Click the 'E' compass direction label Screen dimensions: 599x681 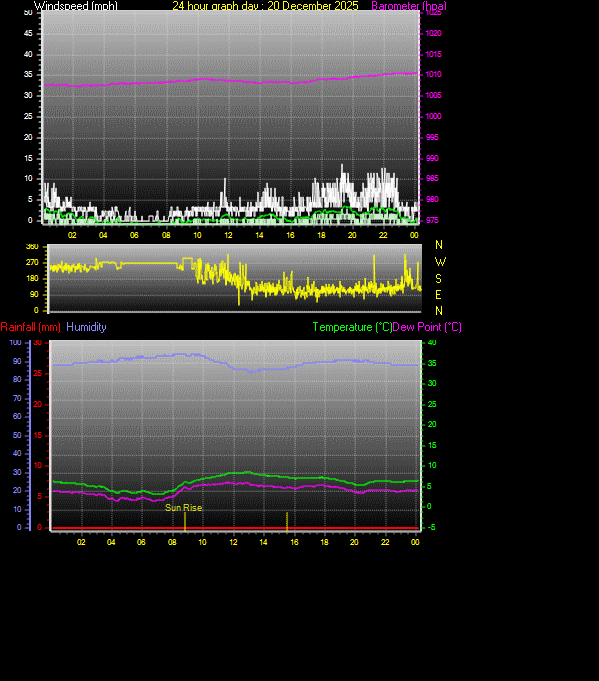click(x=438, y=295)
